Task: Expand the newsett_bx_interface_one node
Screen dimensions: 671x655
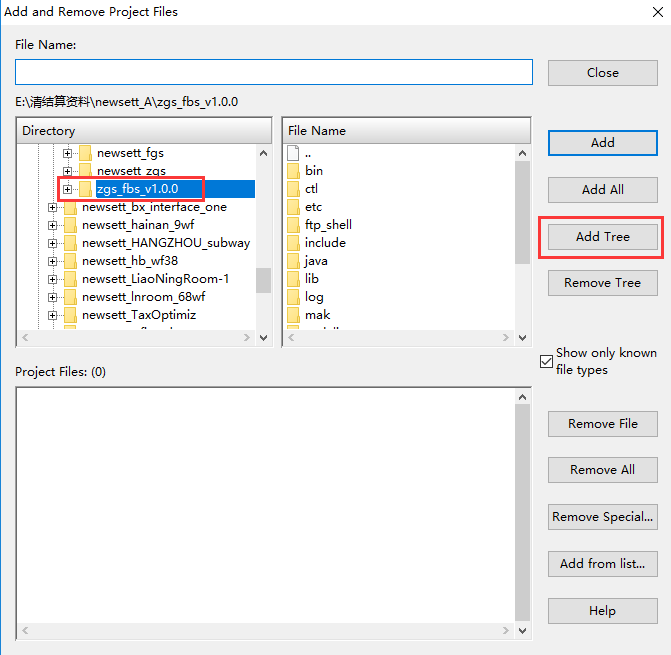Action: coord(52,207)
